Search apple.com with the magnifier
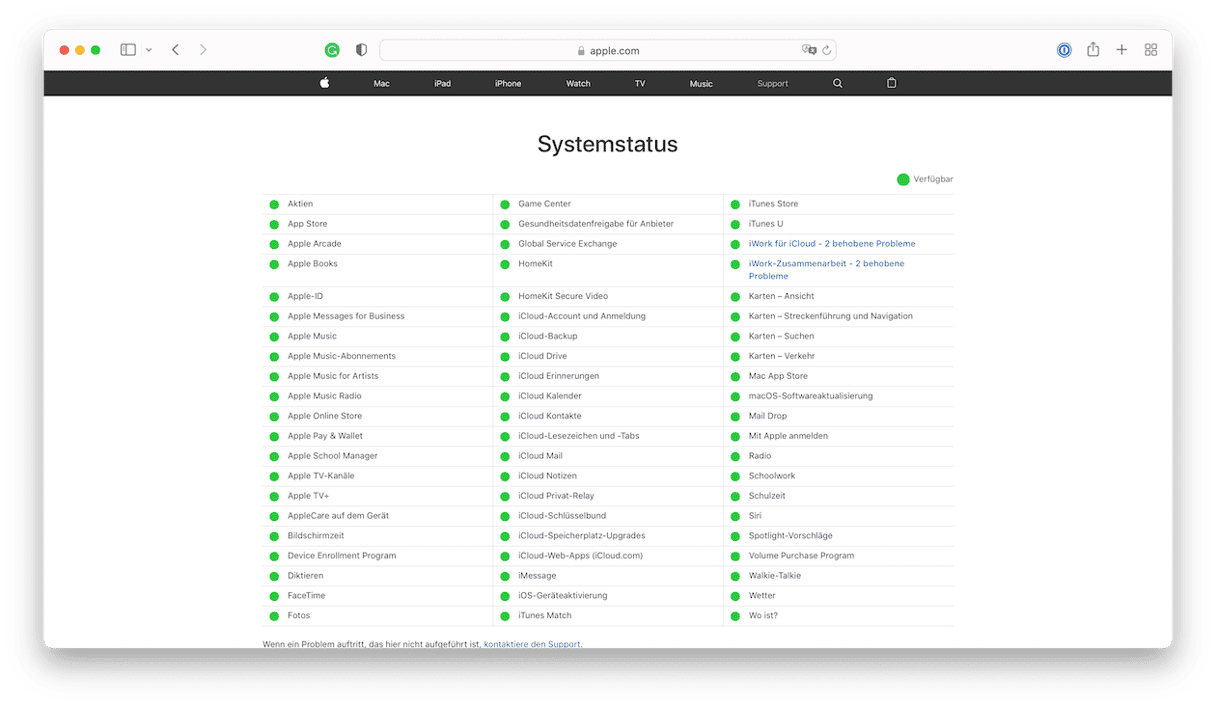Viewport: 1216px width, 706px height. [x=838, y=83]
